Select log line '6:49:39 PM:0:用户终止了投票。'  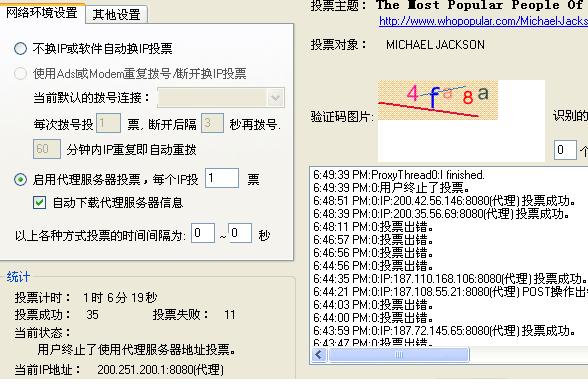(392, 188)
